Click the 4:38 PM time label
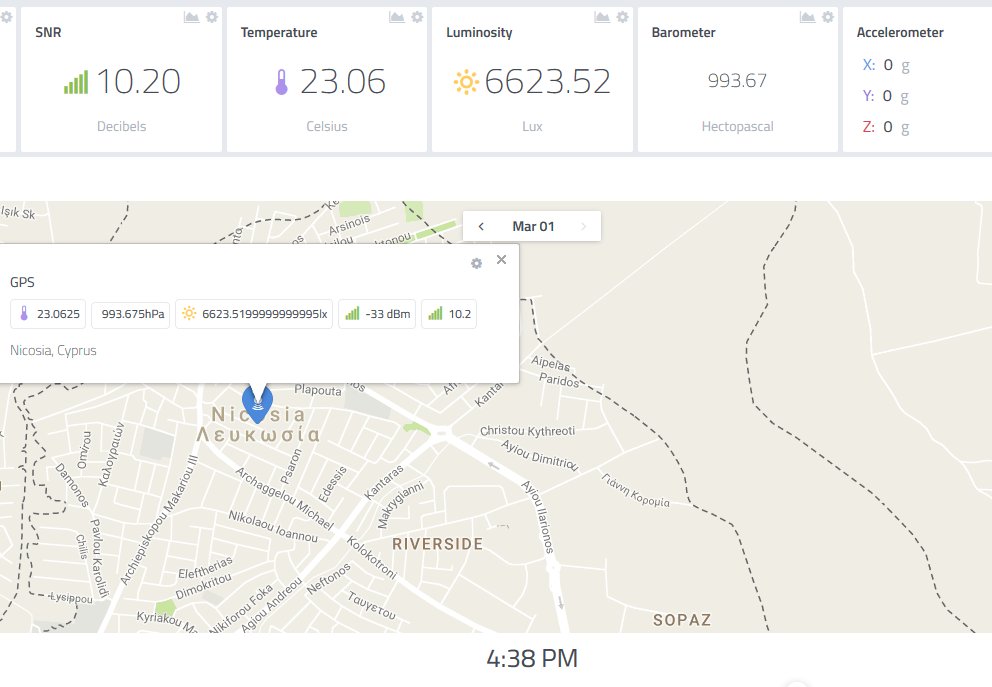Screen dimensions: 992x687 532,659
